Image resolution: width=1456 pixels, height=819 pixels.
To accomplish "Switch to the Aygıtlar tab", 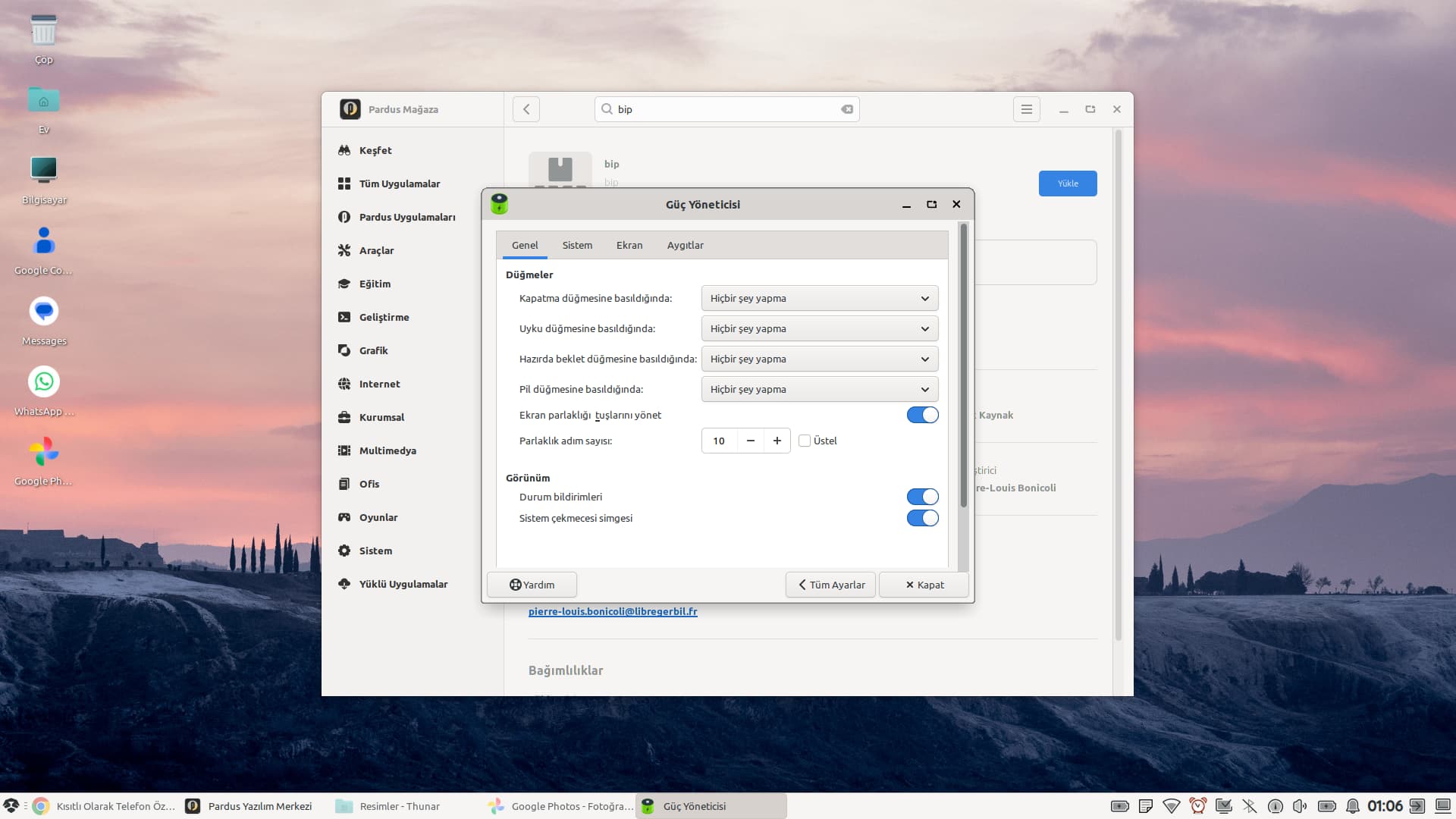I will (685, 245).
